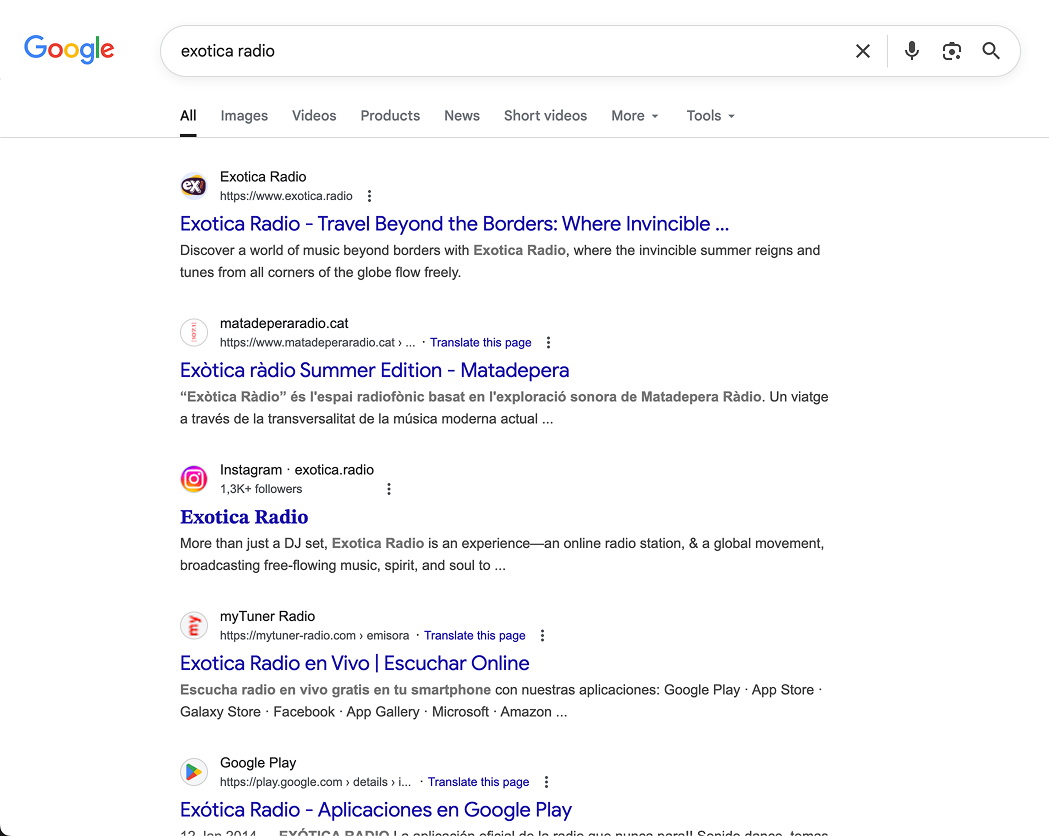
Task: Translate the myTuner Radio page
Action: (474, 635)
